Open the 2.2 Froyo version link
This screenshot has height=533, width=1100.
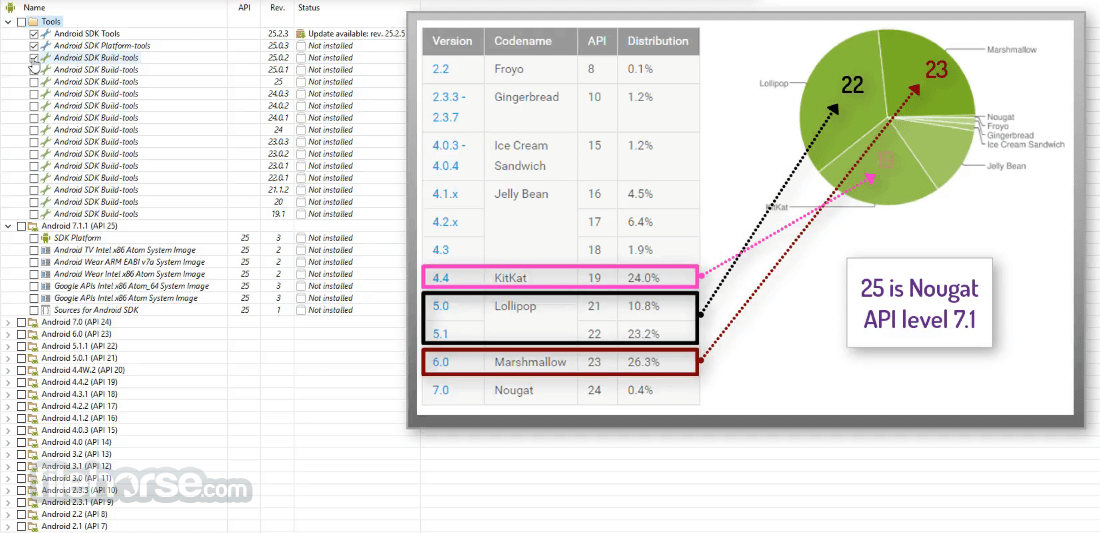point(441,69)
